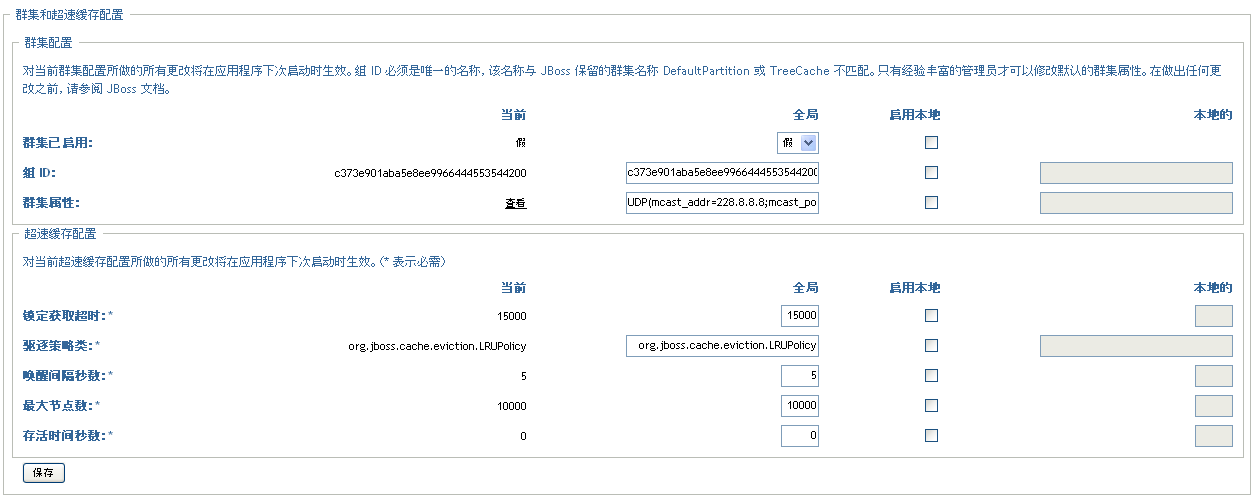This screenshot has width=1255, height=498.
Task: Click the local 存活时间秒数 field
Action: pyautogui.click(x=1214, y=436)
